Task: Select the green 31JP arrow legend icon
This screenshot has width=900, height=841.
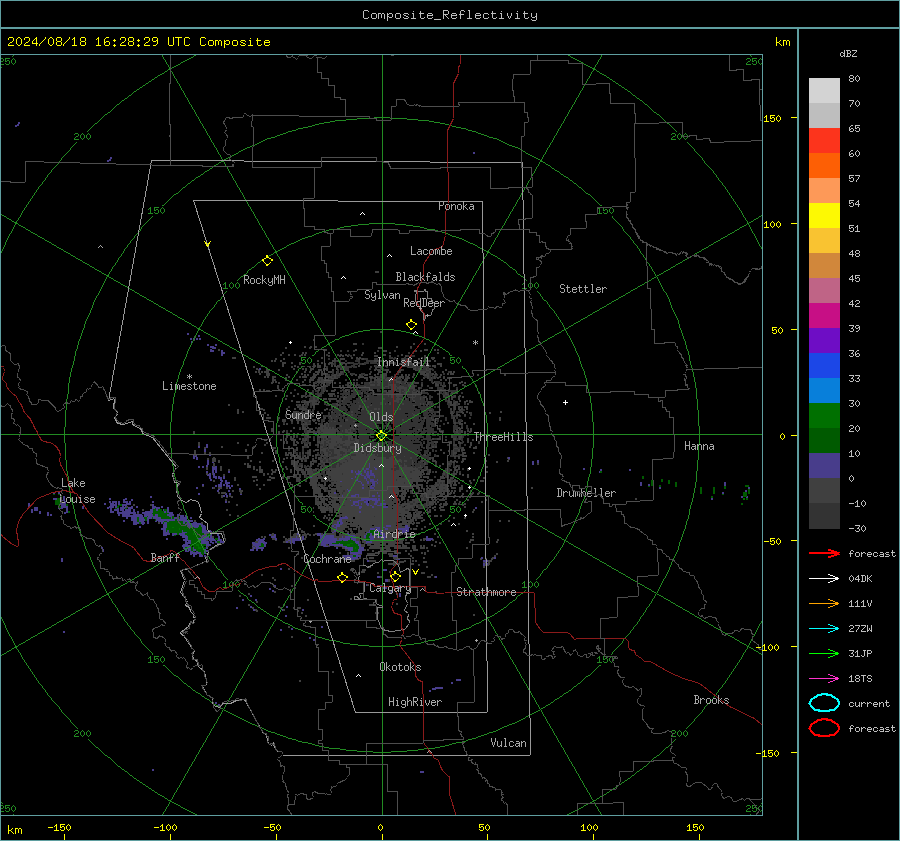Action: tap(824, 653)
